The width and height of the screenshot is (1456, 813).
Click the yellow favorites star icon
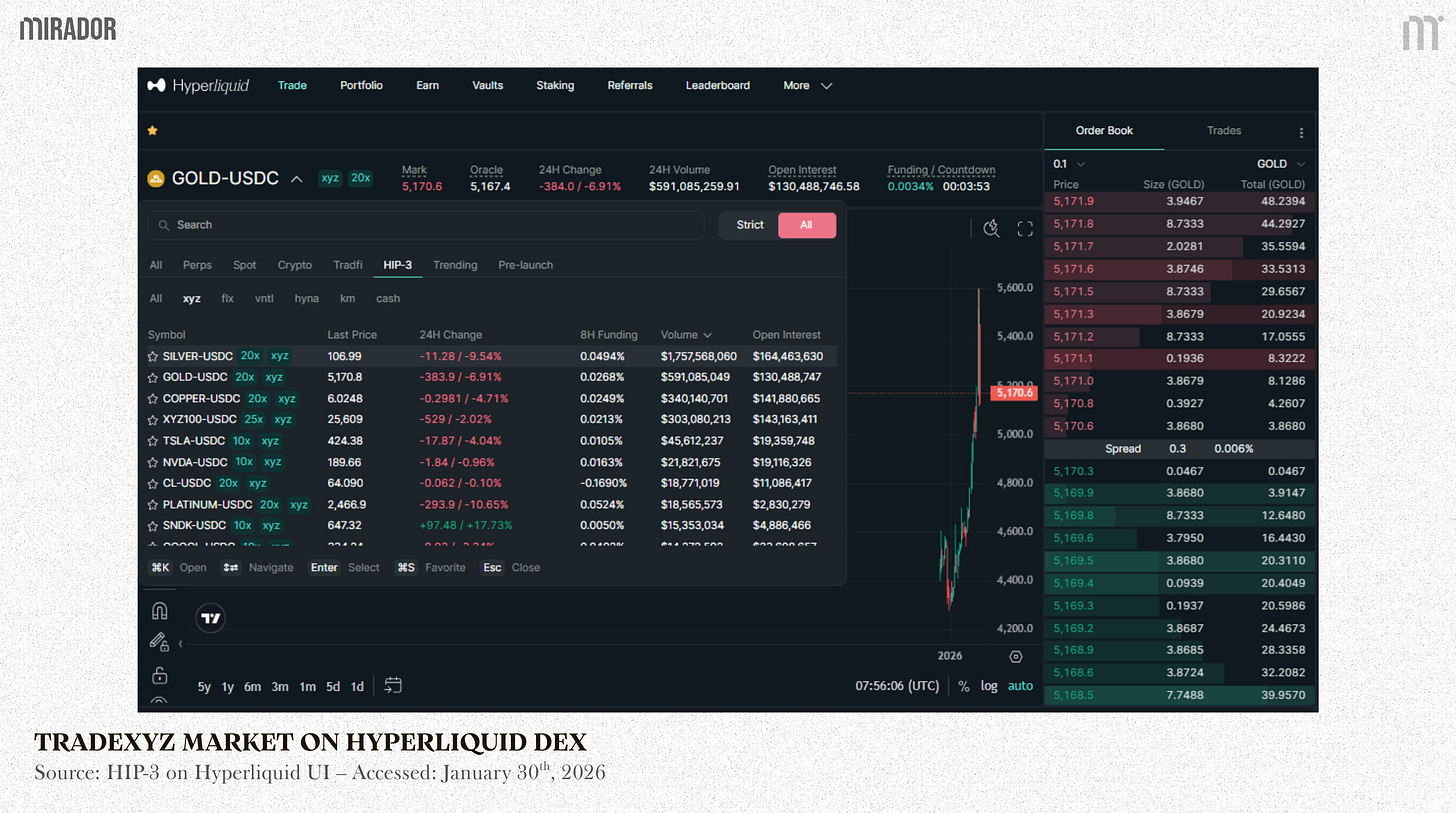click(153, 130)
